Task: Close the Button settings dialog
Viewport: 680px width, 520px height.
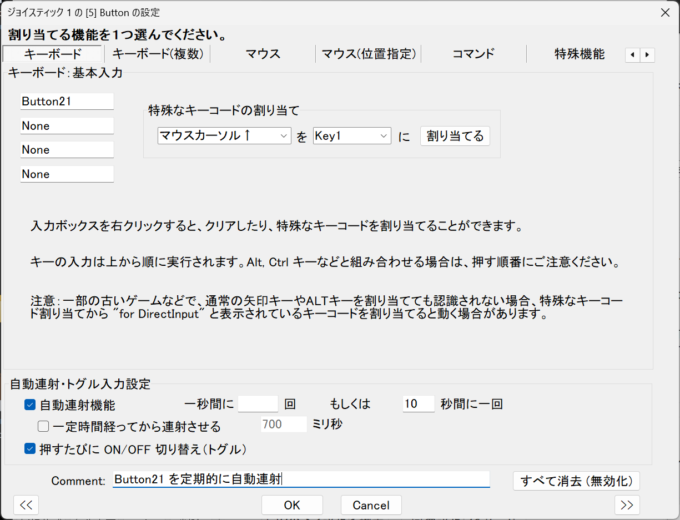Action: (x=665, y=13)
